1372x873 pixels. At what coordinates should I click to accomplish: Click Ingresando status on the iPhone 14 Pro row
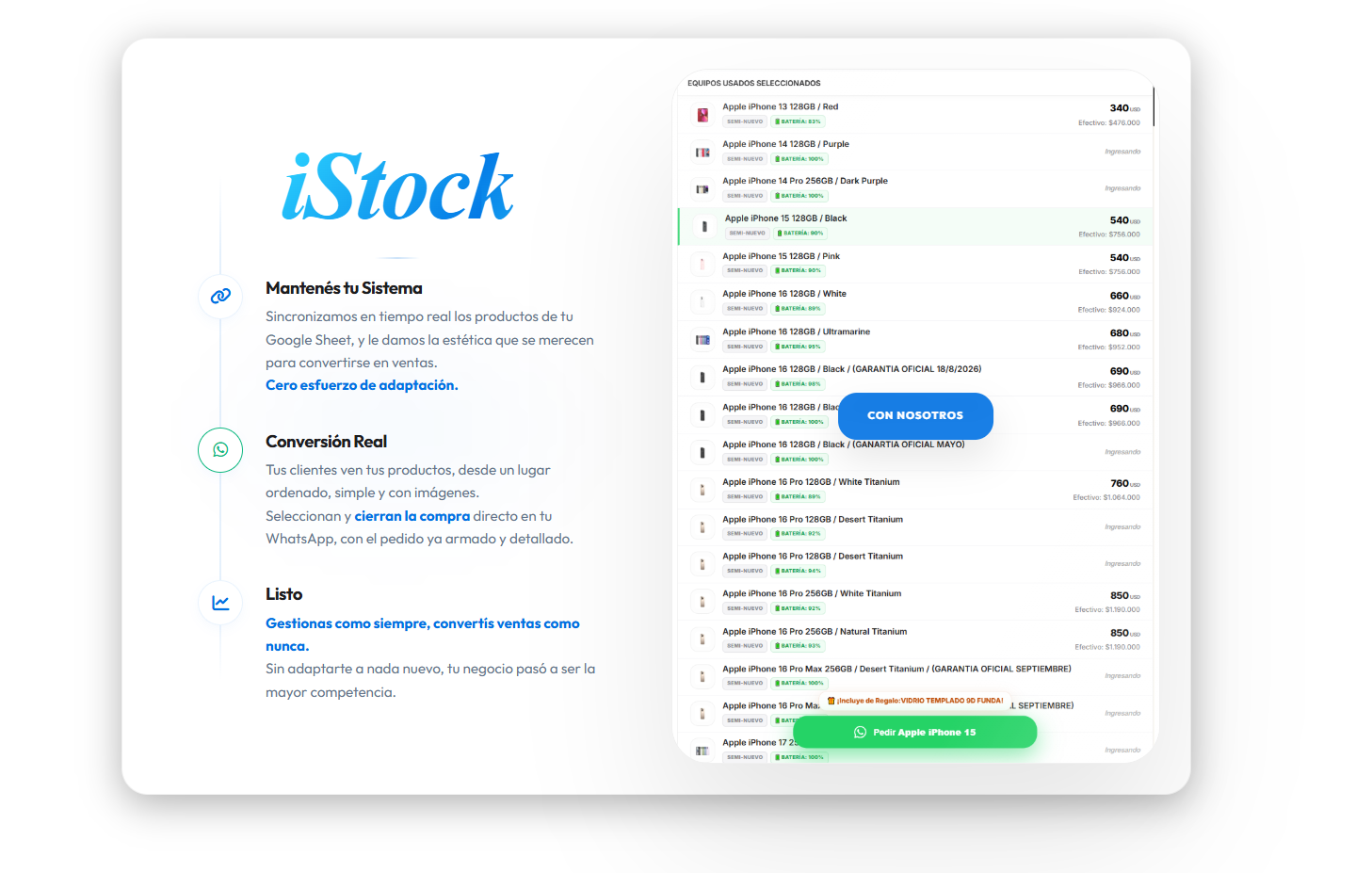(x=1122, y=188)
